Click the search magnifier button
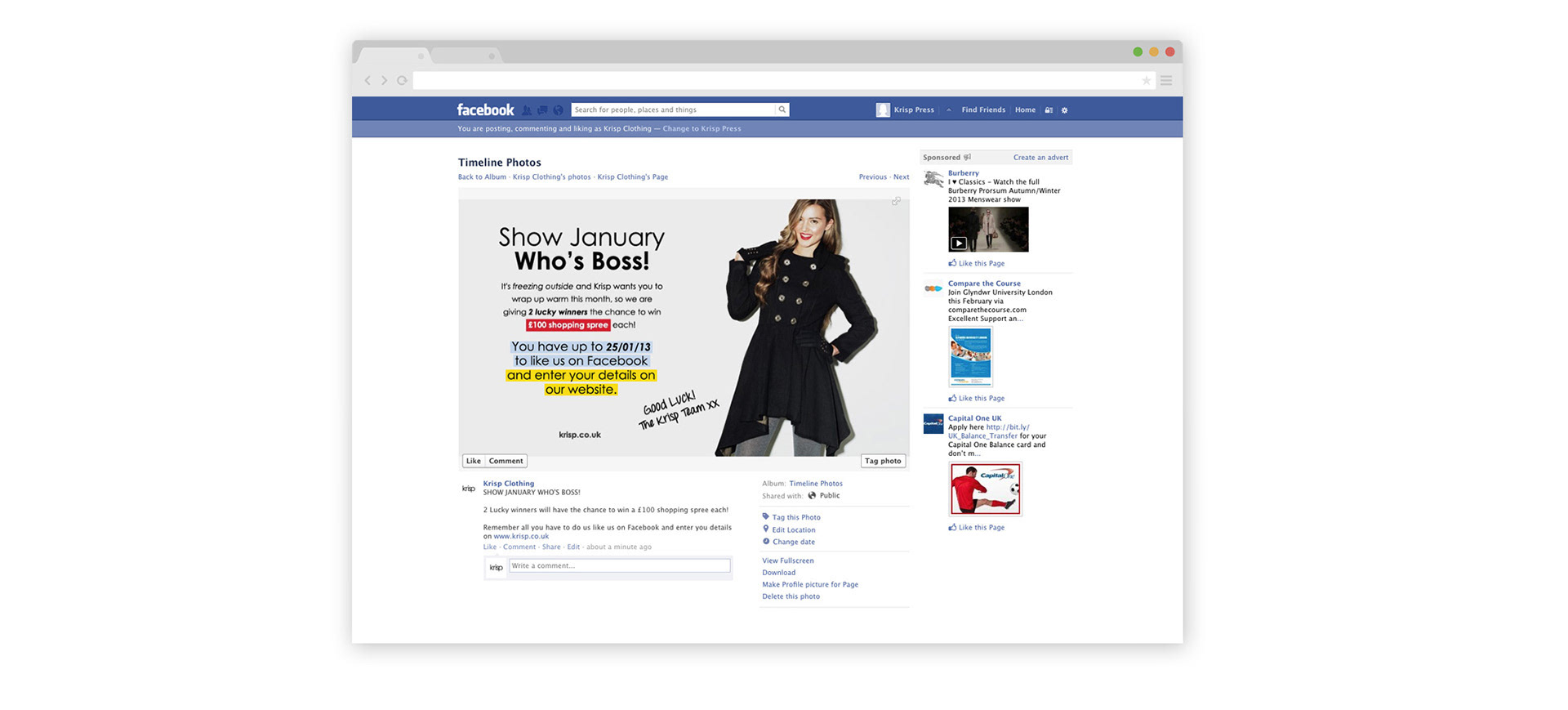This screenshot has height=710, width=1568. [782, 109]
